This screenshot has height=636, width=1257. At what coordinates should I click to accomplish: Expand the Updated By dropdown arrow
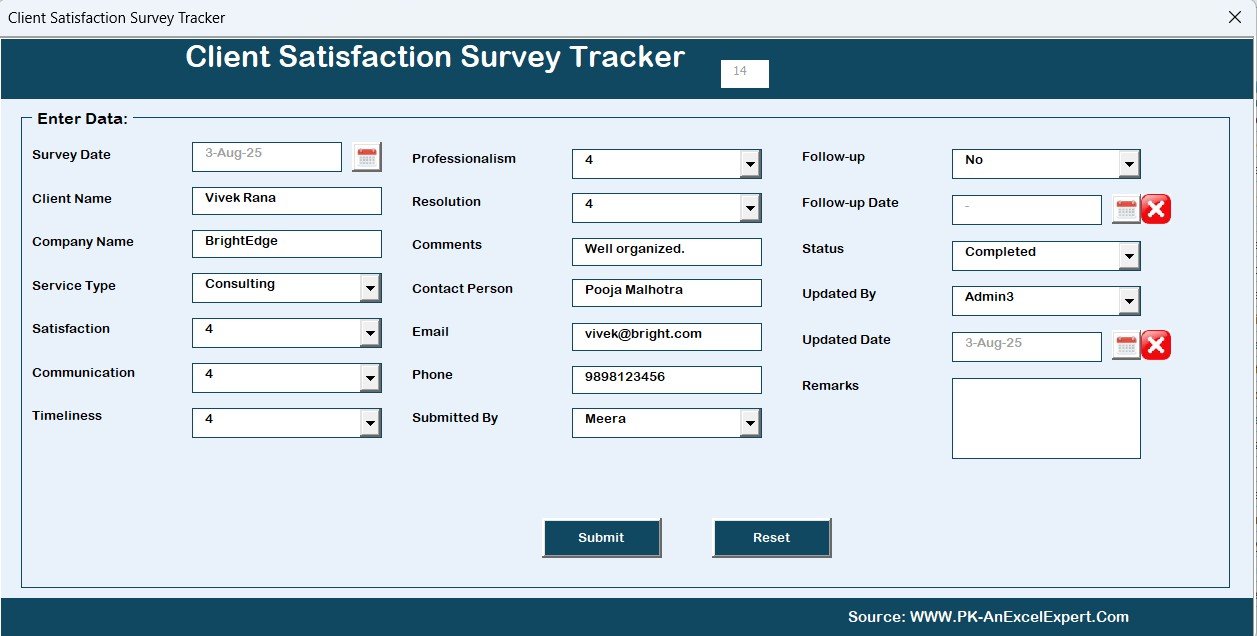[x=1129, y=301]
